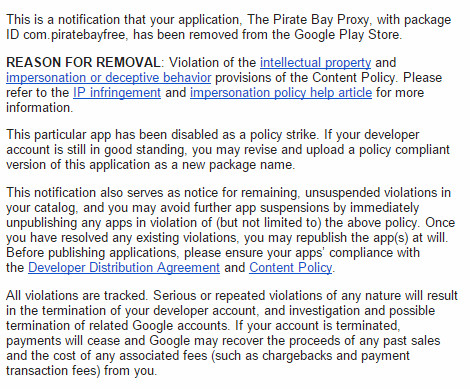Click the words Content Policy. Please
The height and width of the screenshot is (389, 470).
[377, 78]
